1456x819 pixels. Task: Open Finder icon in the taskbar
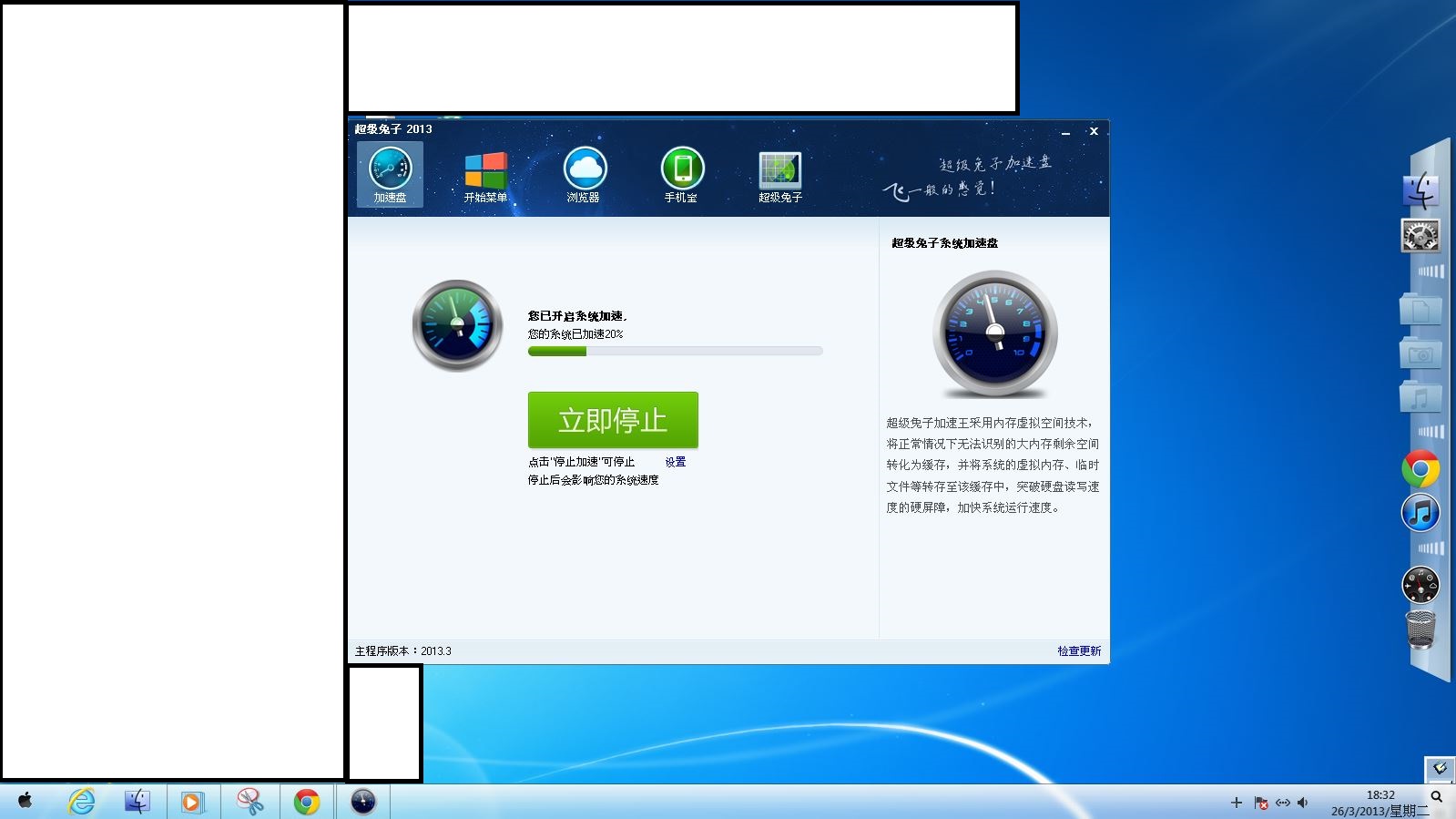point(137,801)
